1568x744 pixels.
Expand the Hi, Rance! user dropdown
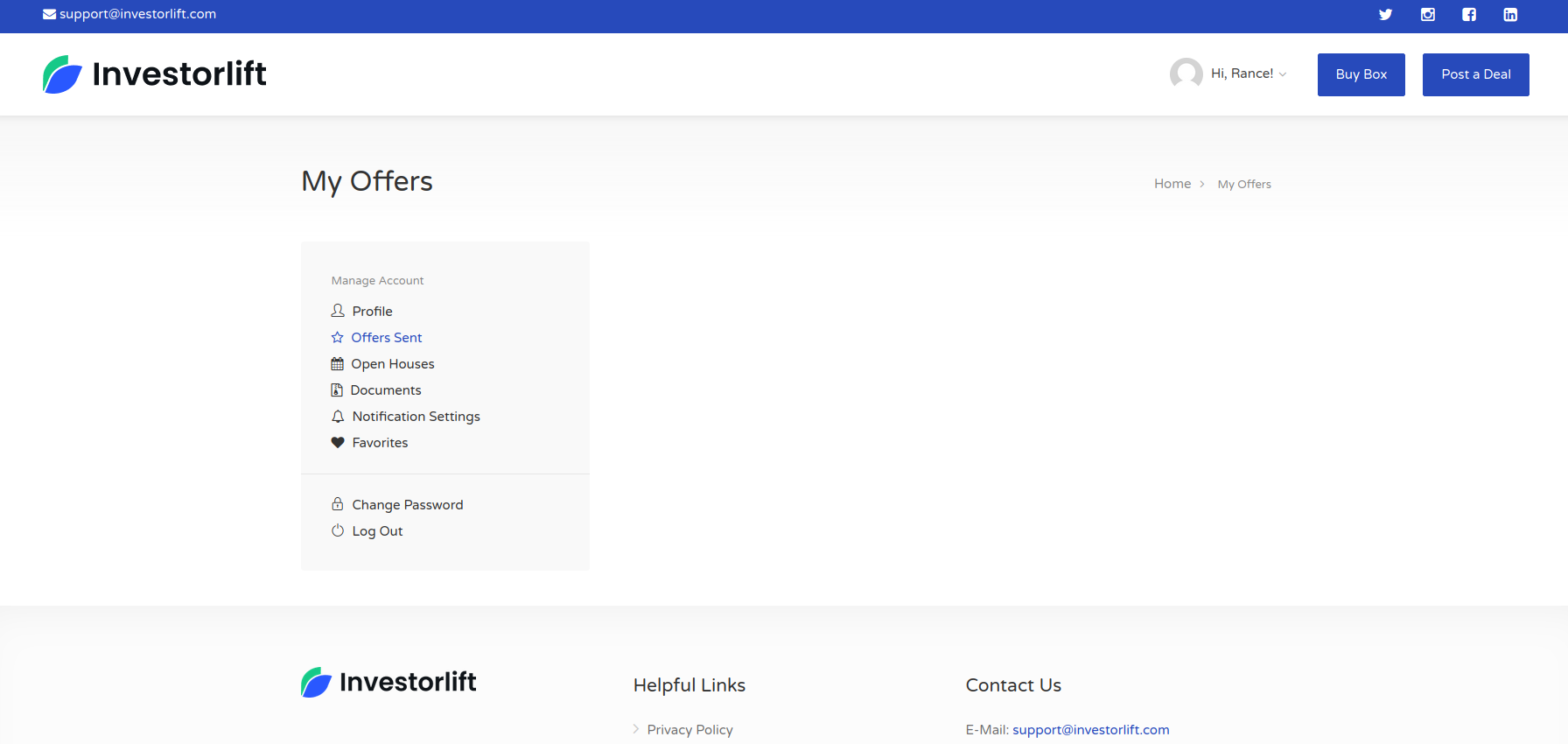pos(1249,74)
